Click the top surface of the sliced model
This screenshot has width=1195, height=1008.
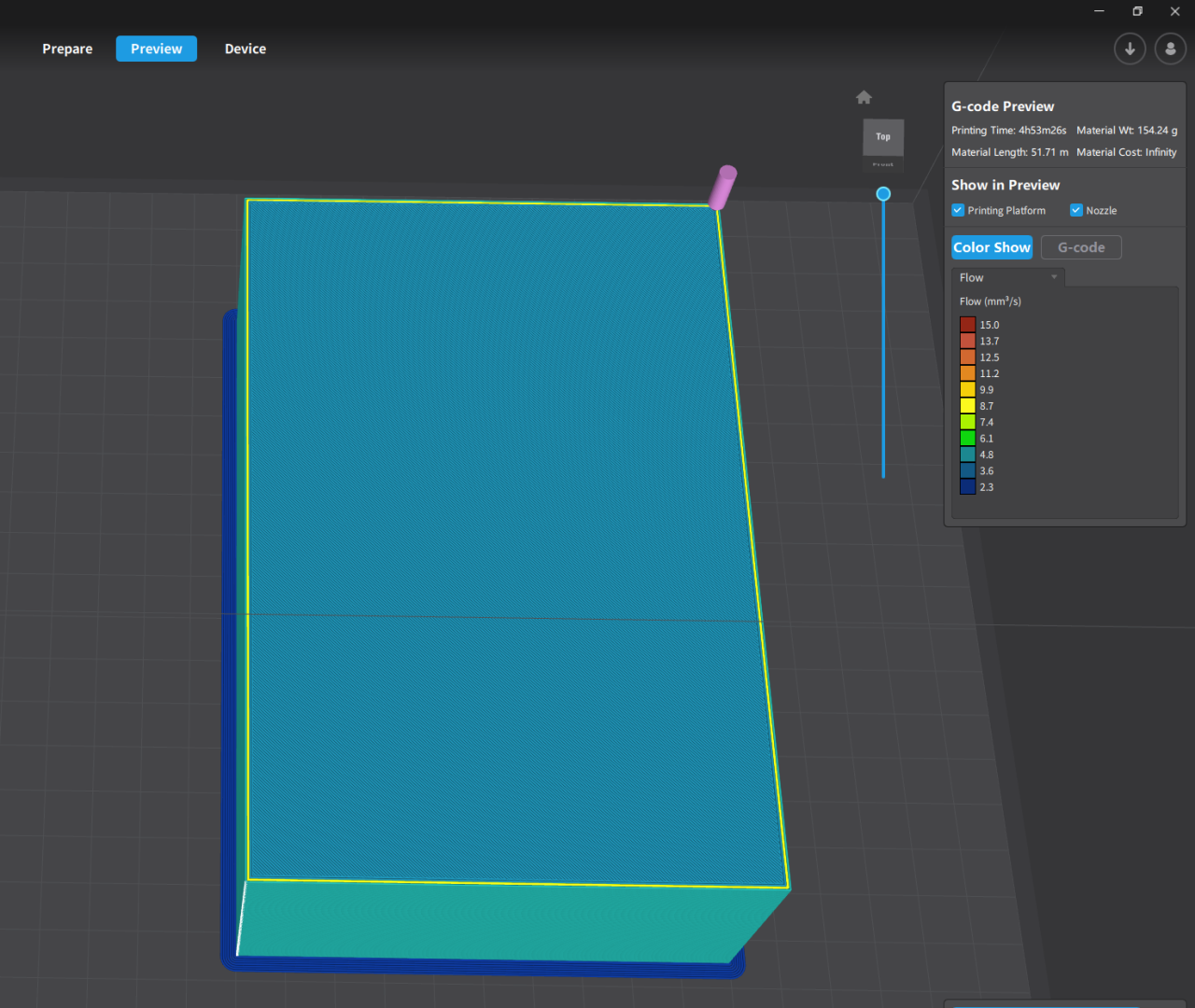[504, 541]
